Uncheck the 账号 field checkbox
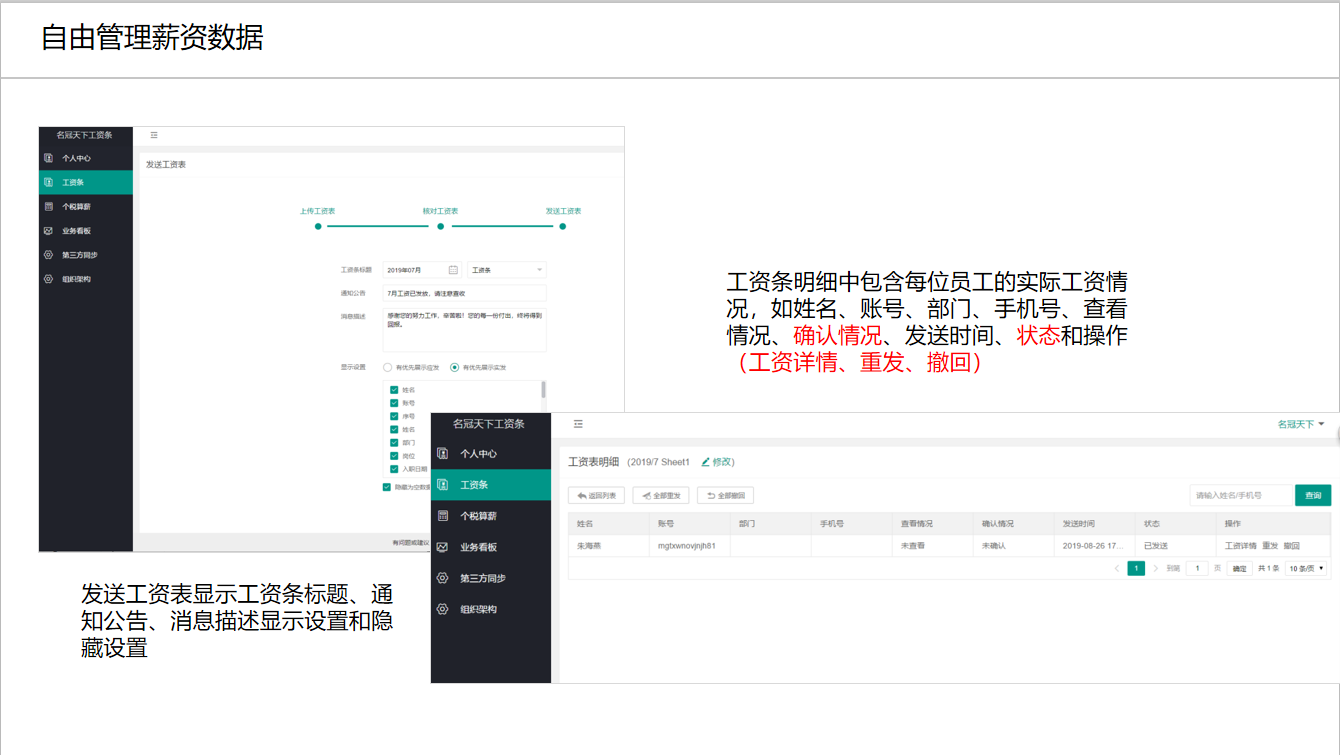Image resolution: width=1340 pixels, height=755 pixels. (394, 403)
